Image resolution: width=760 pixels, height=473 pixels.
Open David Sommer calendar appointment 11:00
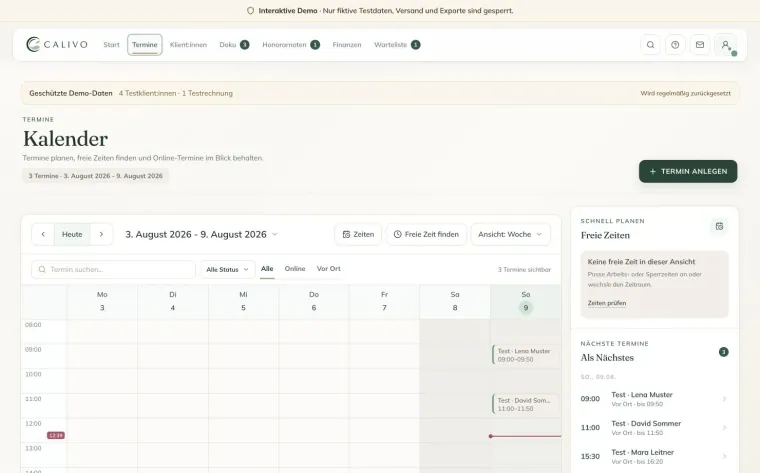tap(525, 404)
